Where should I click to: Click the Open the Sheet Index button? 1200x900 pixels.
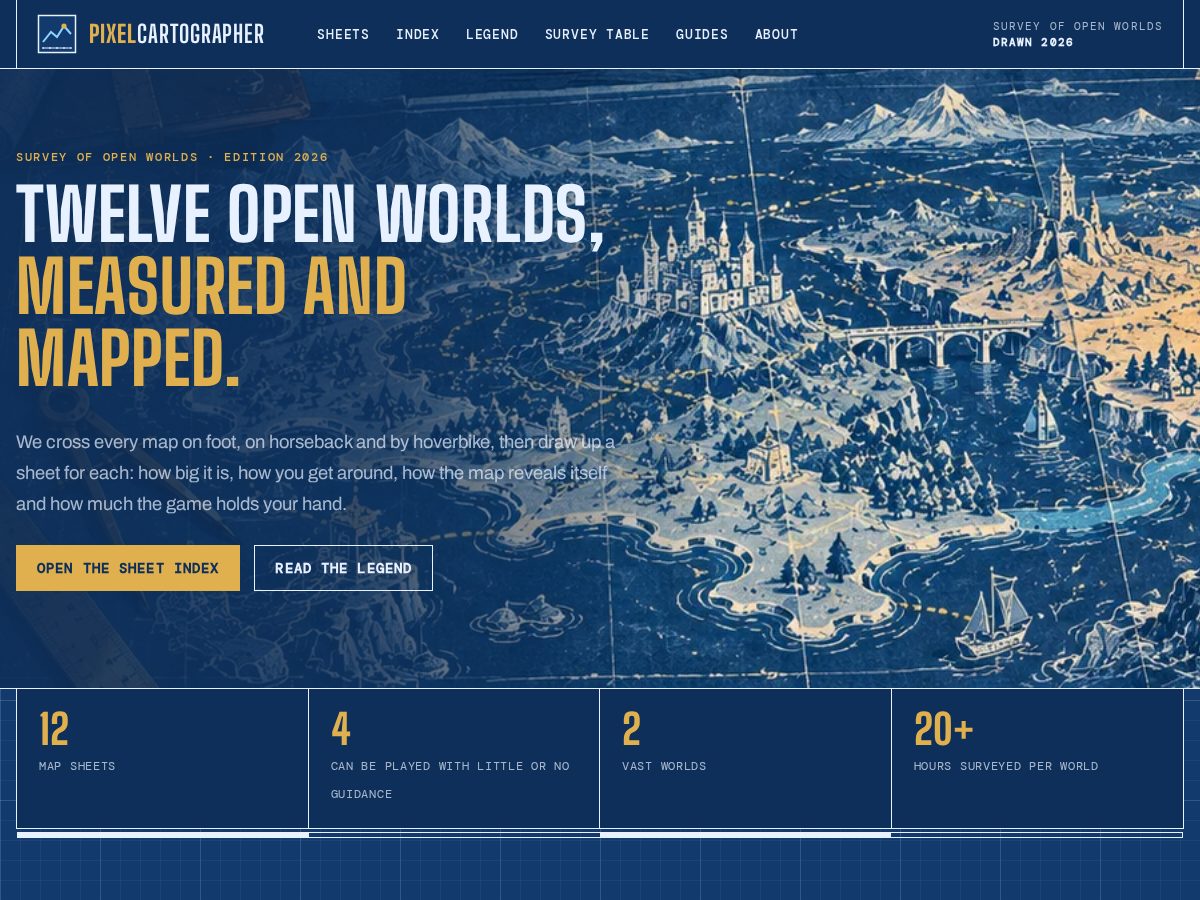(x=128, y=568)
